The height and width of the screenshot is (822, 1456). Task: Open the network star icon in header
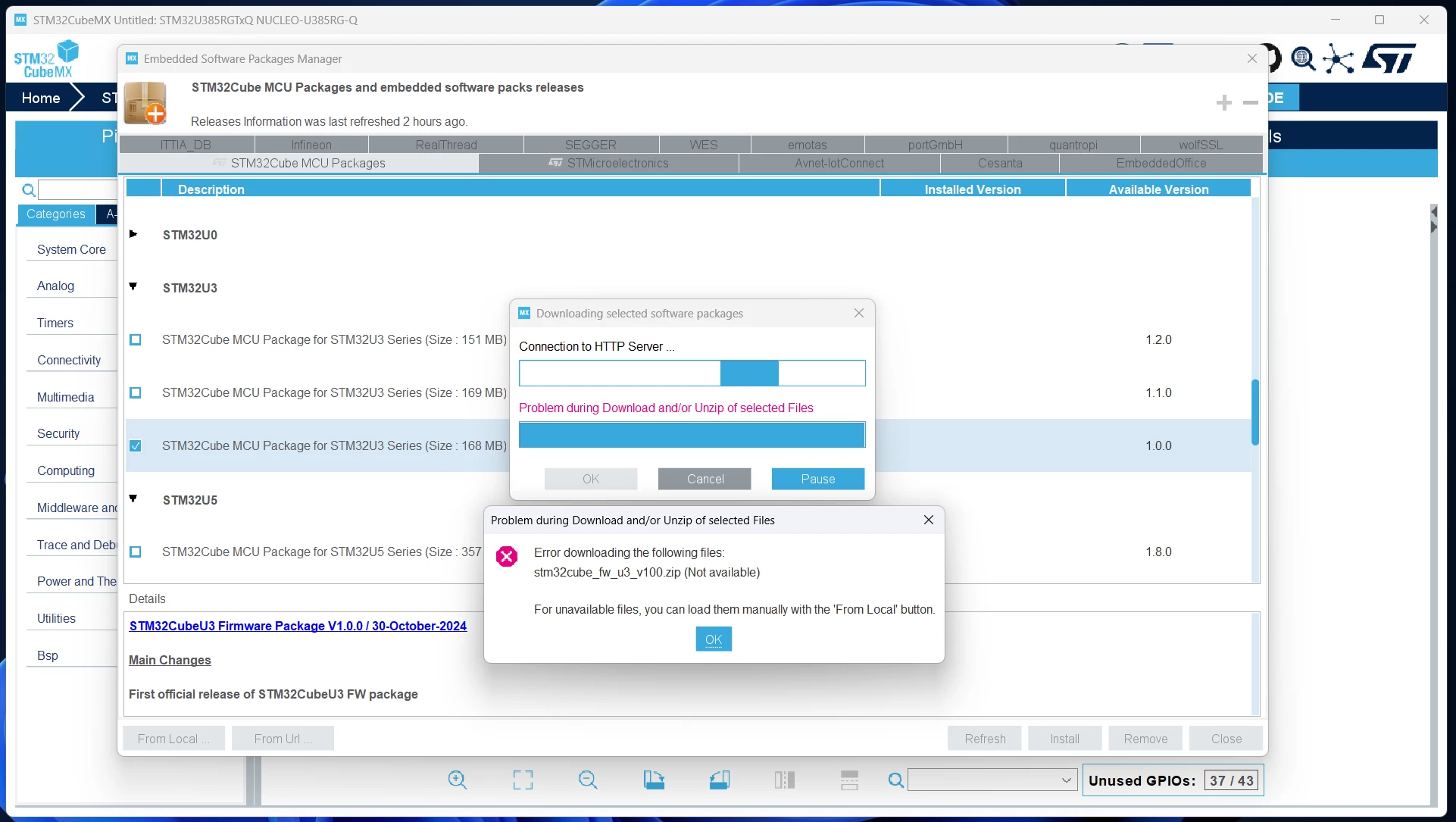(x=1339, y=59)
